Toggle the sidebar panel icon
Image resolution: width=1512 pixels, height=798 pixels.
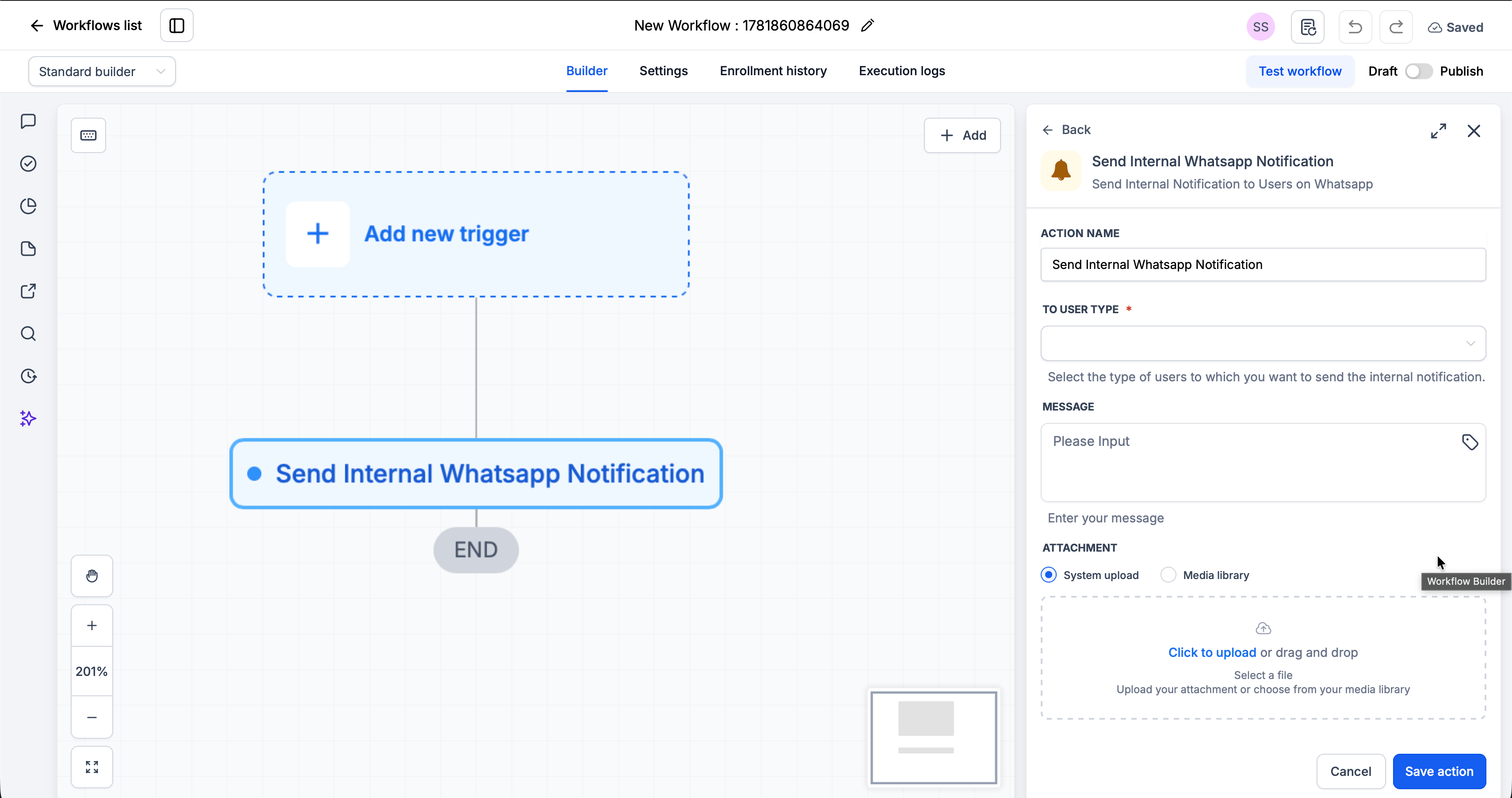177,25
